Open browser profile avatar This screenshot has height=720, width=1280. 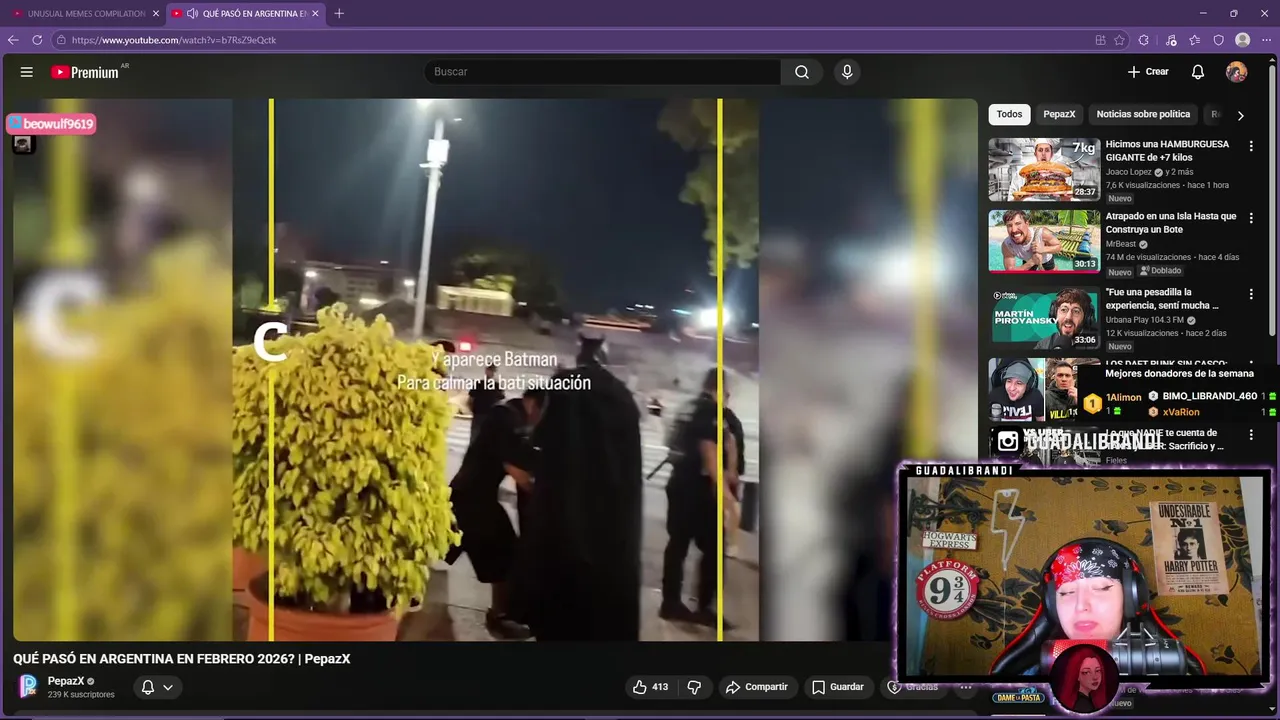[x=1242, y=40]
